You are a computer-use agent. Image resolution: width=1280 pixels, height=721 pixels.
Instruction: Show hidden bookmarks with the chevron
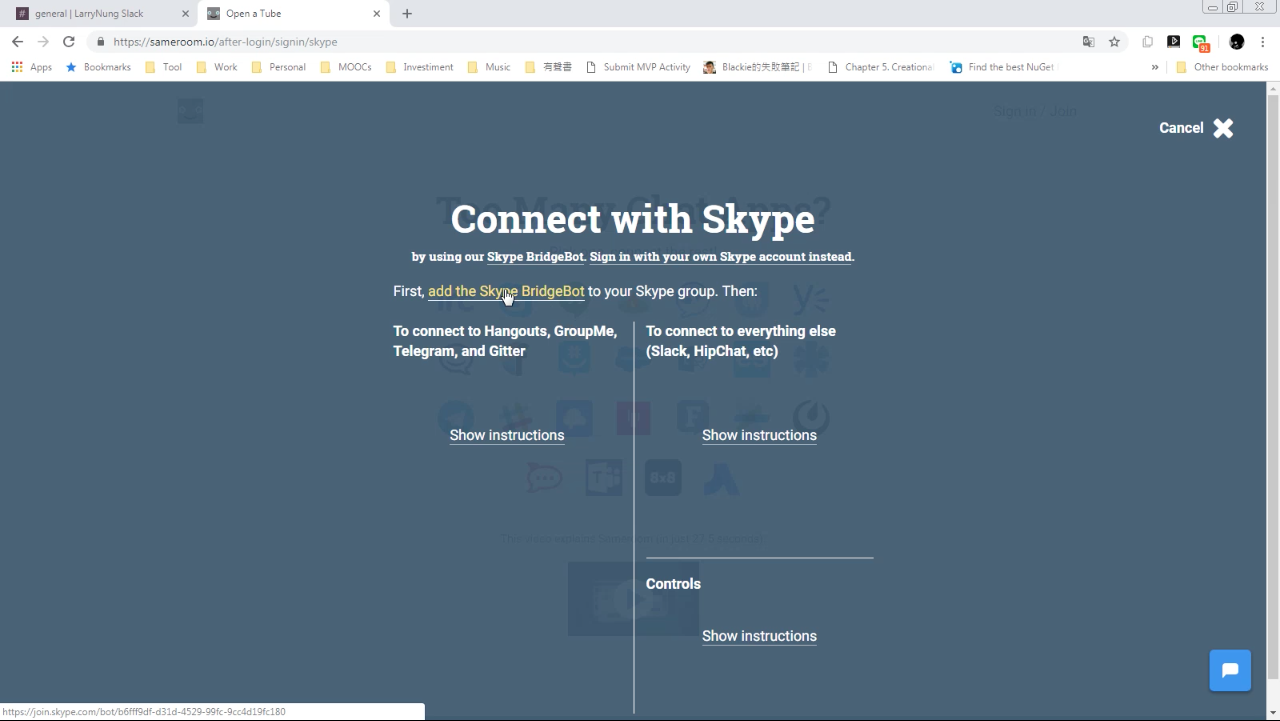[x=1155, y=67]
